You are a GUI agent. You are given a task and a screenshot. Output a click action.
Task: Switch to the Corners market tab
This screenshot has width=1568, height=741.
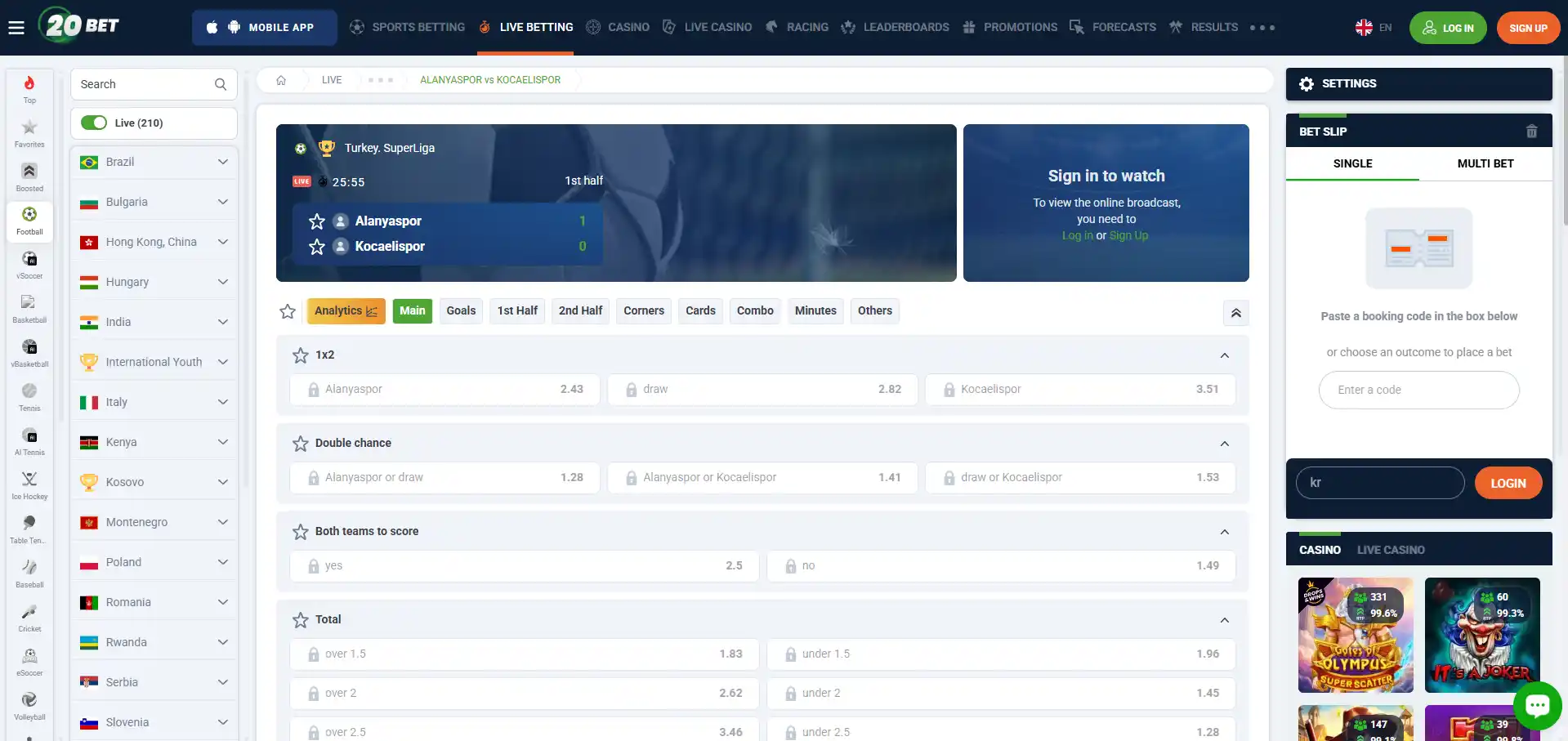[644, 310]
